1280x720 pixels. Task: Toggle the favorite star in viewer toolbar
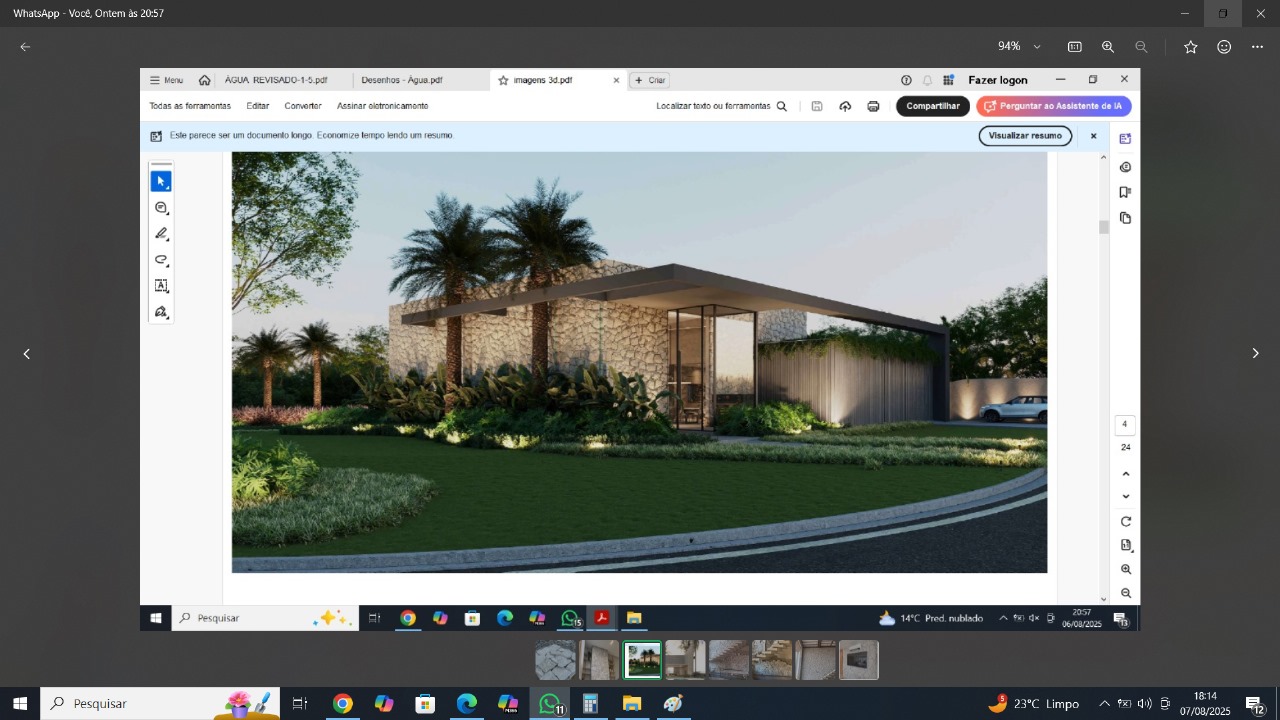pyautogui.click(x=1191, y=47)
